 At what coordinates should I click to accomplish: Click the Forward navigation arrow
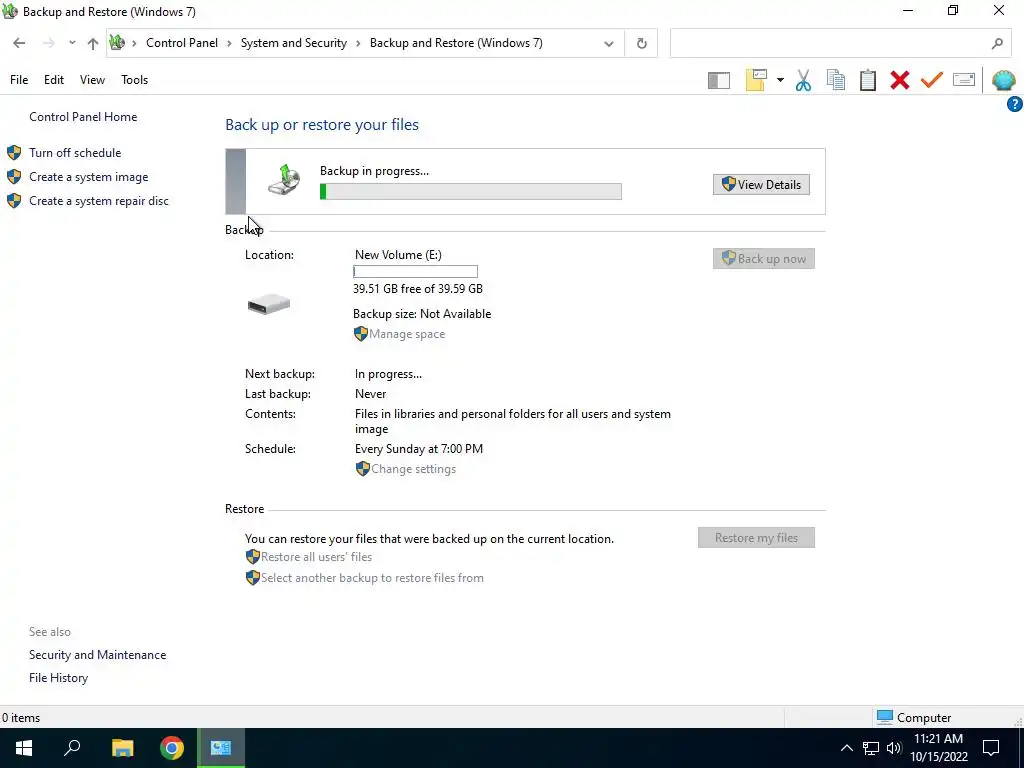(x=48, y=43)
